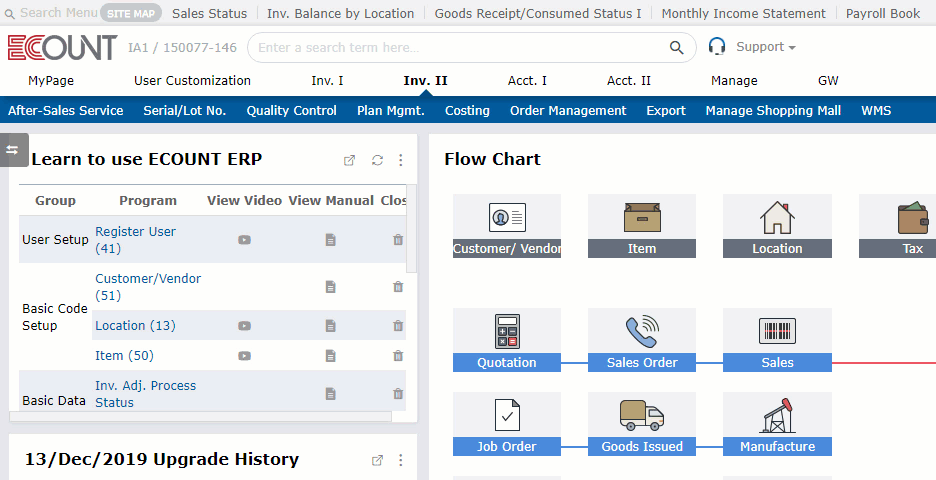Switch to the Acct. I menu
The image size is (936, 480).
tap(527, 81)
